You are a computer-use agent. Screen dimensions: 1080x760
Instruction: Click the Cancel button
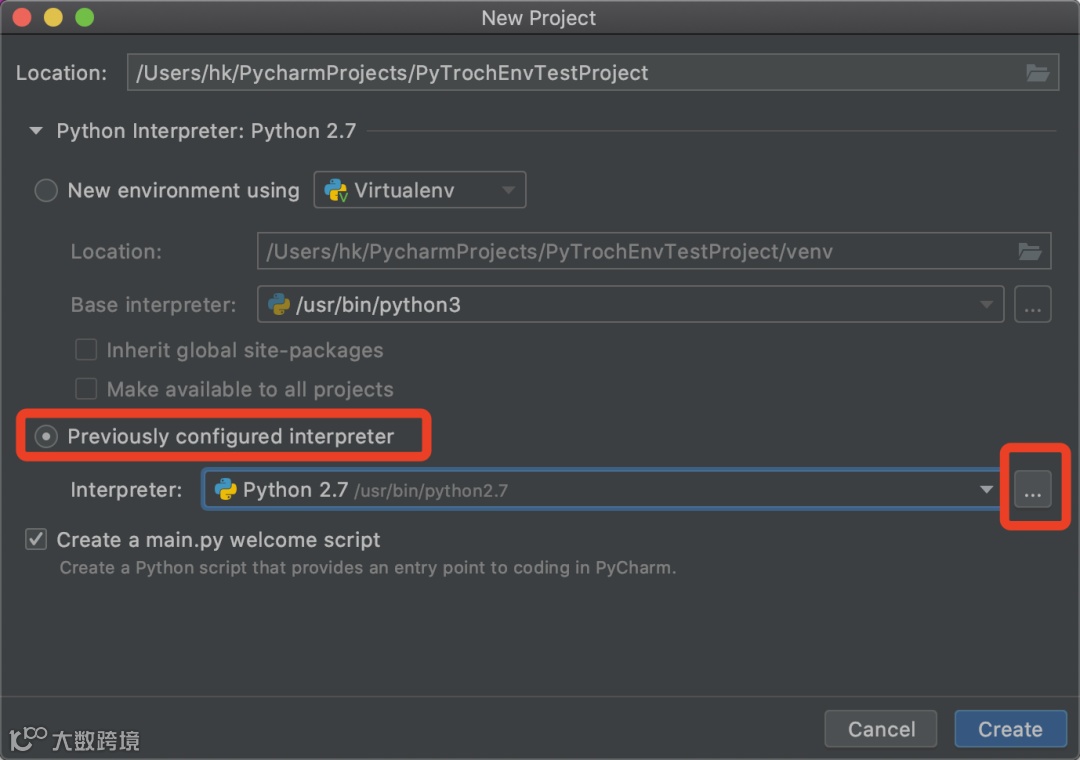click(x=881, y=729)
